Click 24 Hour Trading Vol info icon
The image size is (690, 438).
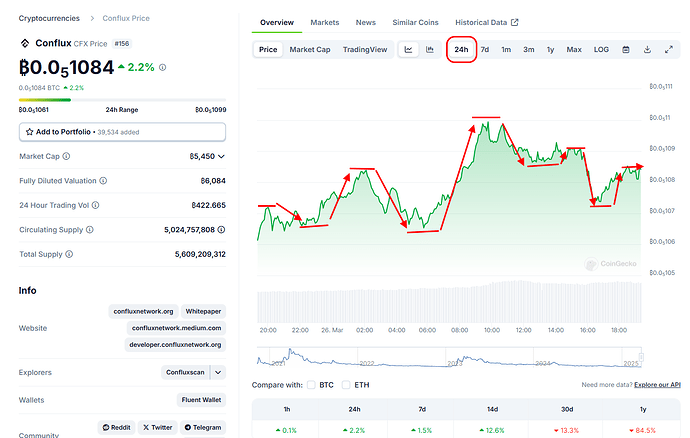pyautogui.click(x=95, y=205)
